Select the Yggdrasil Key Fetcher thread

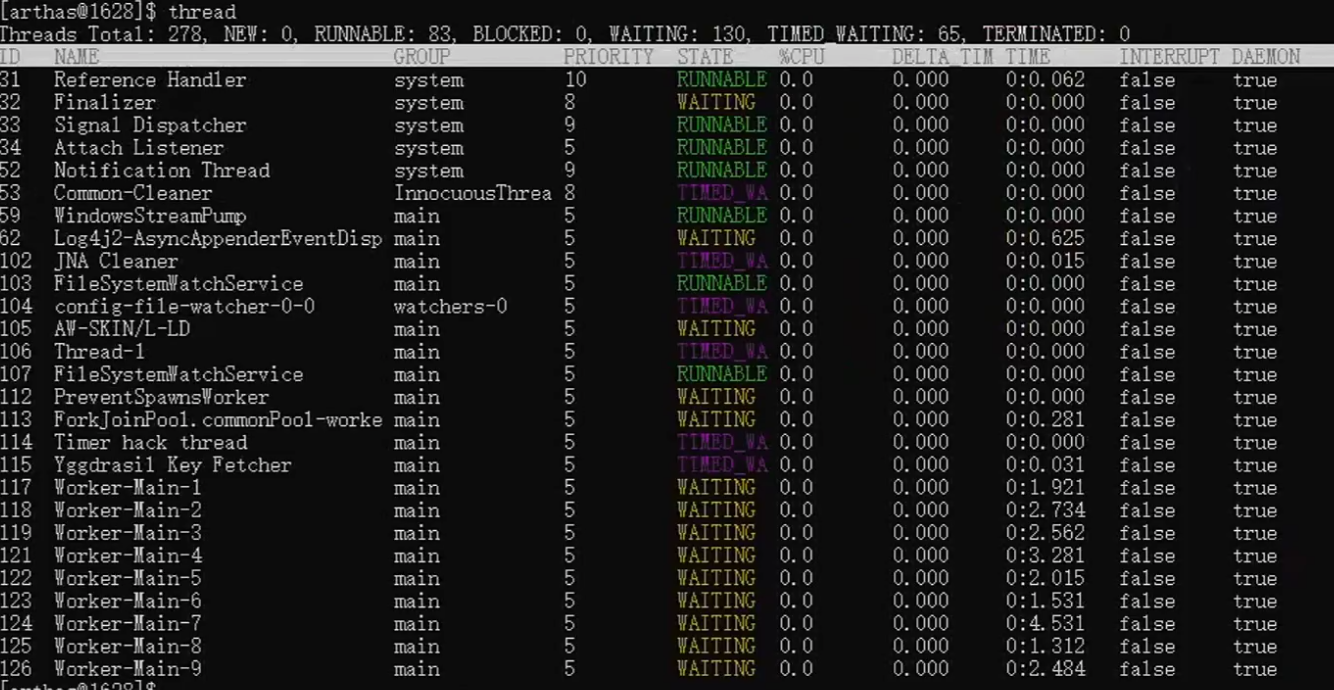[x=173, y=465]
